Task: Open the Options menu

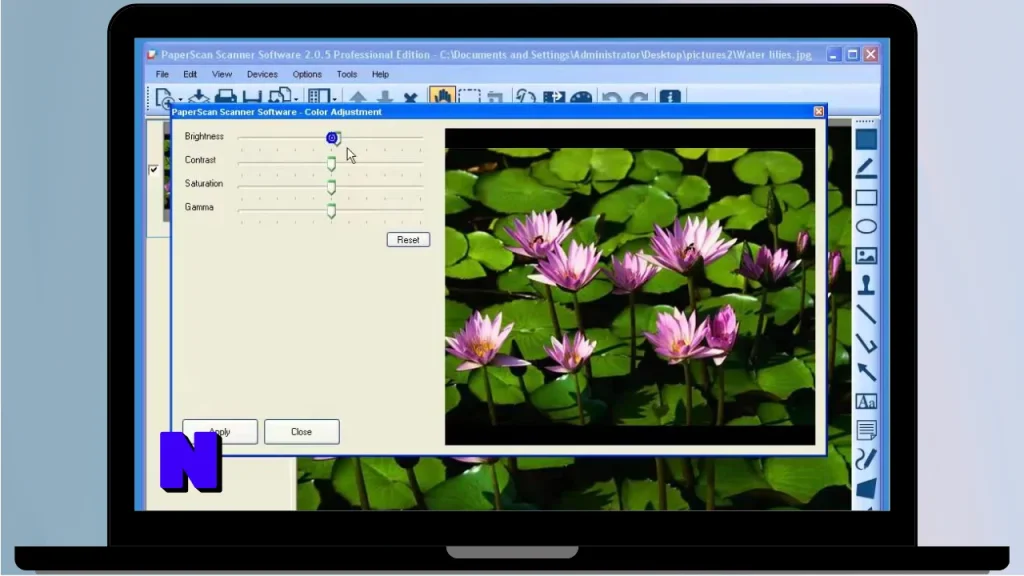Action: [307, 74]
